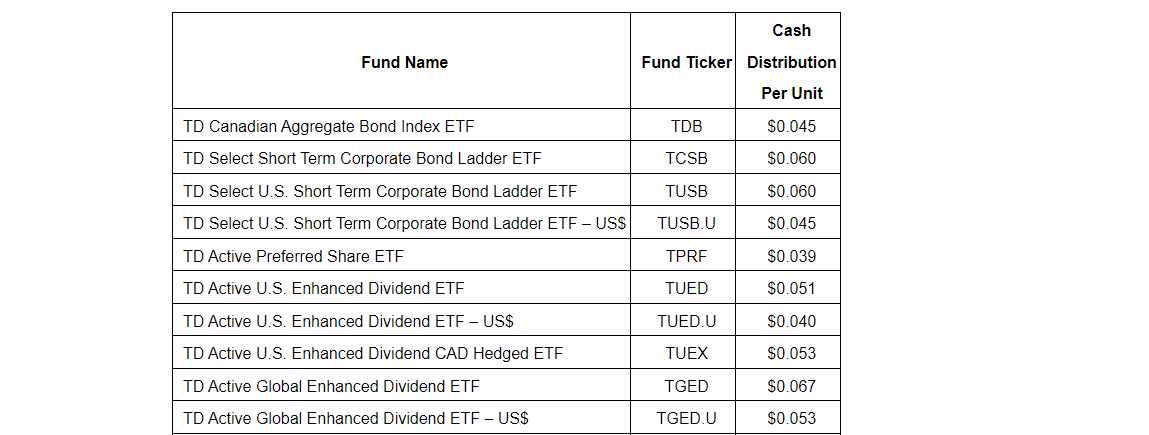Click the Fund Ticker column header

click(686, 62)
